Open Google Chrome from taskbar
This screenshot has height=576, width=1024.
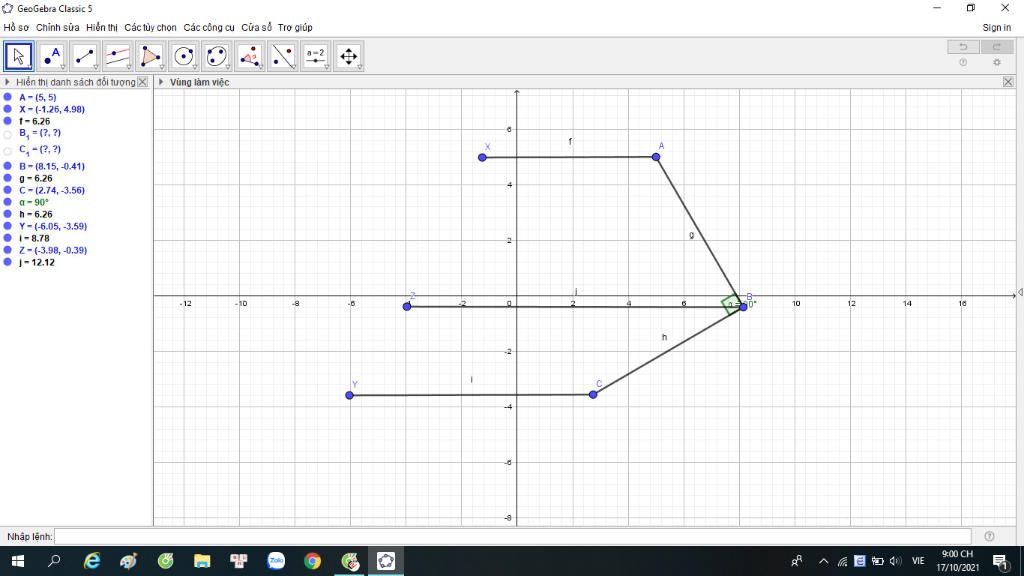[x=313, y=561]
